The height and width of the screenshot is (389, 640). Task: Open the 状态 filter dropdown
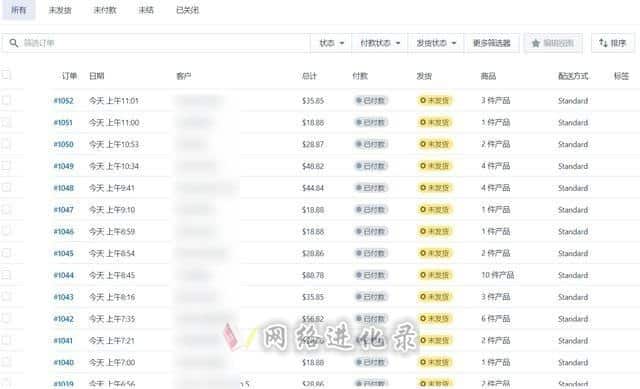(331, 43)
